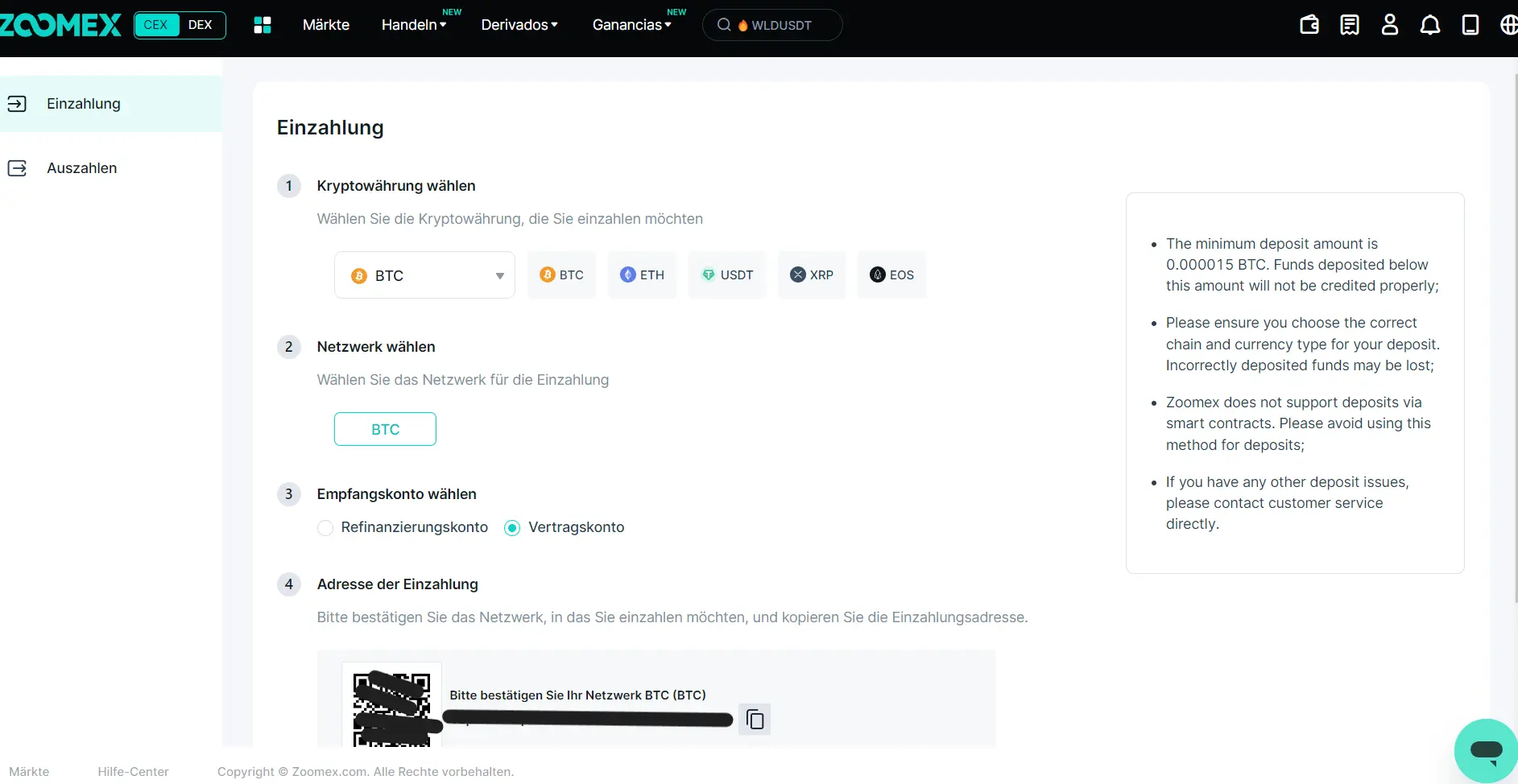Open the Märkte footer link
The image size is (1518, 784).
[29, 771]
